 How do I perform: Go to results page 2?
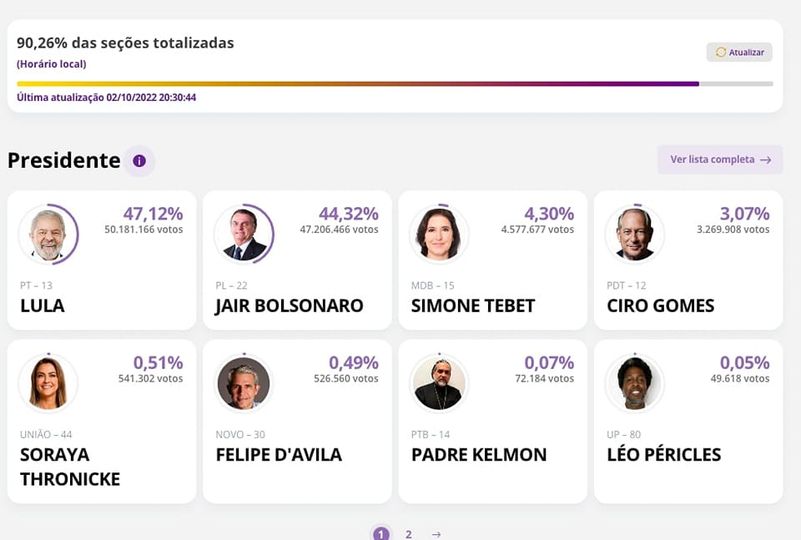tap(409, 534)
